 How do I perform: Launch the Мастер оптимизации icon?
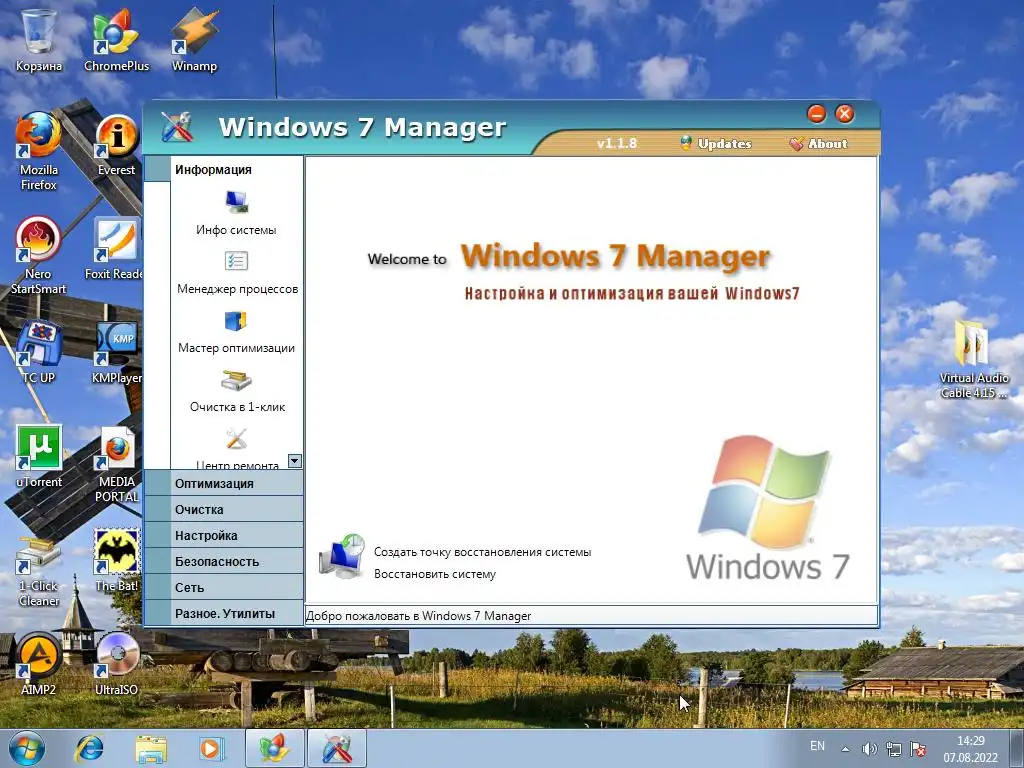[x=236, y=321]
